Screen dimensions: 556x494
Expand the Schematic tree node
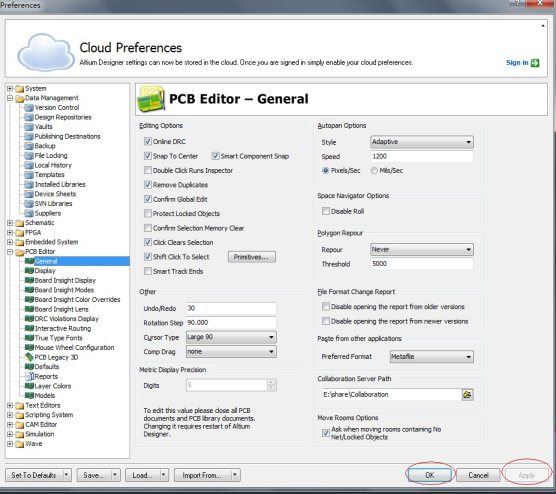[x=10, y=223]
